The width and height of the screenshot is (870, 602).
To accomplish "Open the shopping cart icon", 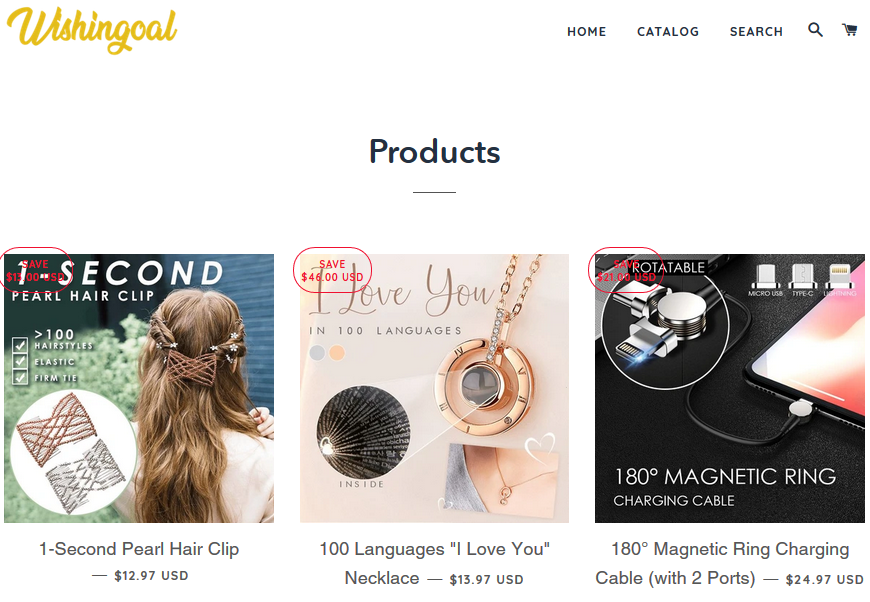I will tap(849, 29).
